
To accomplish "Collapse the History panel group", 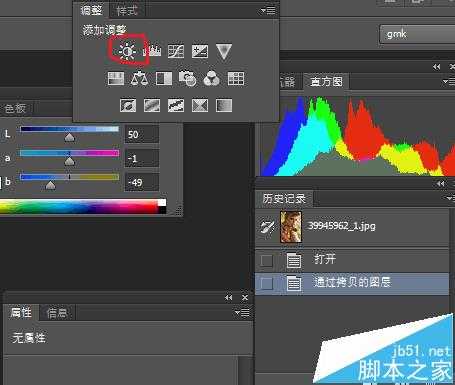I will (x=441, y=184).
